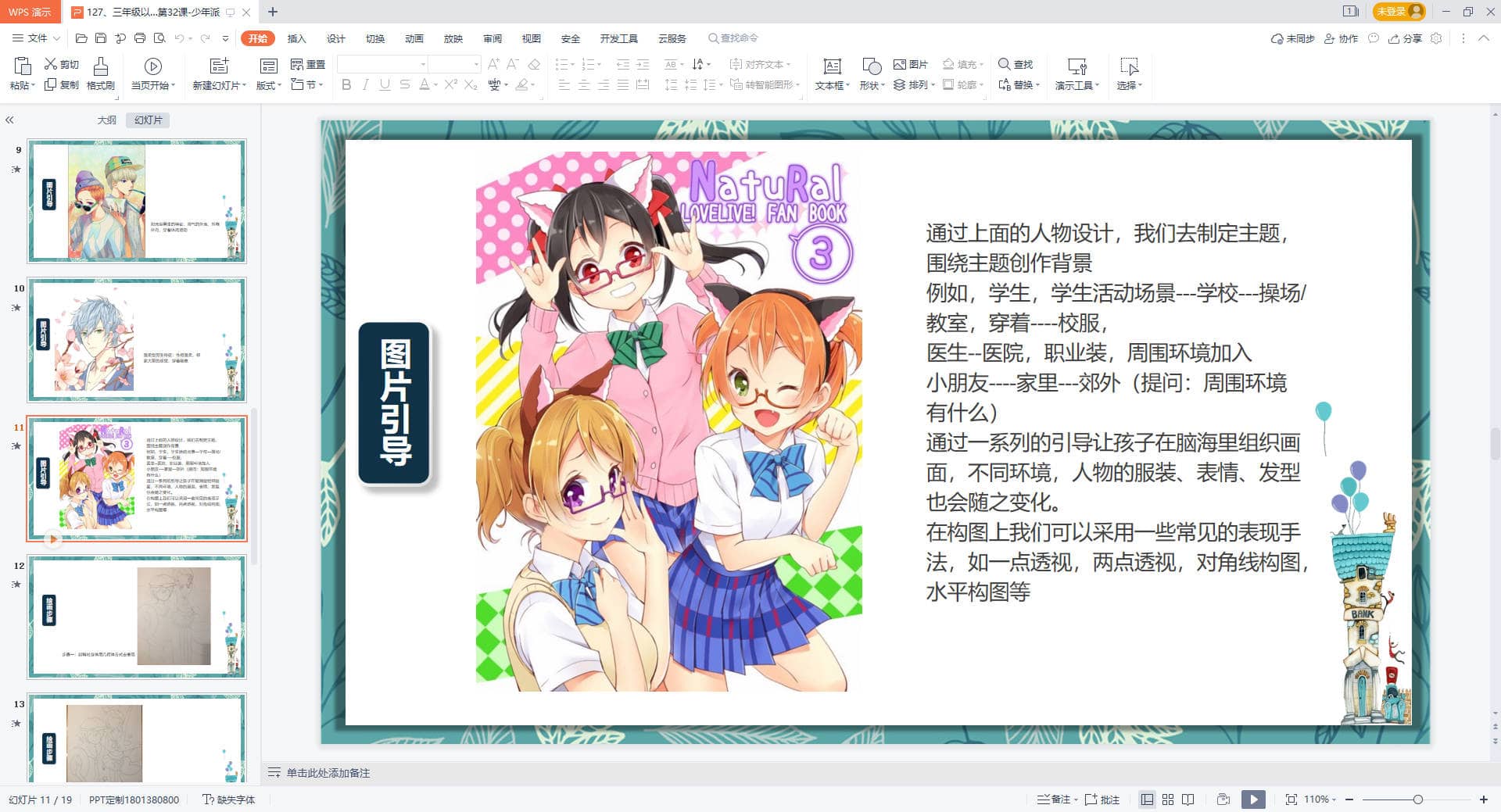Click the Open file folder icon
The width and height of the screenshot is (1501, 812).
(81, 38)
